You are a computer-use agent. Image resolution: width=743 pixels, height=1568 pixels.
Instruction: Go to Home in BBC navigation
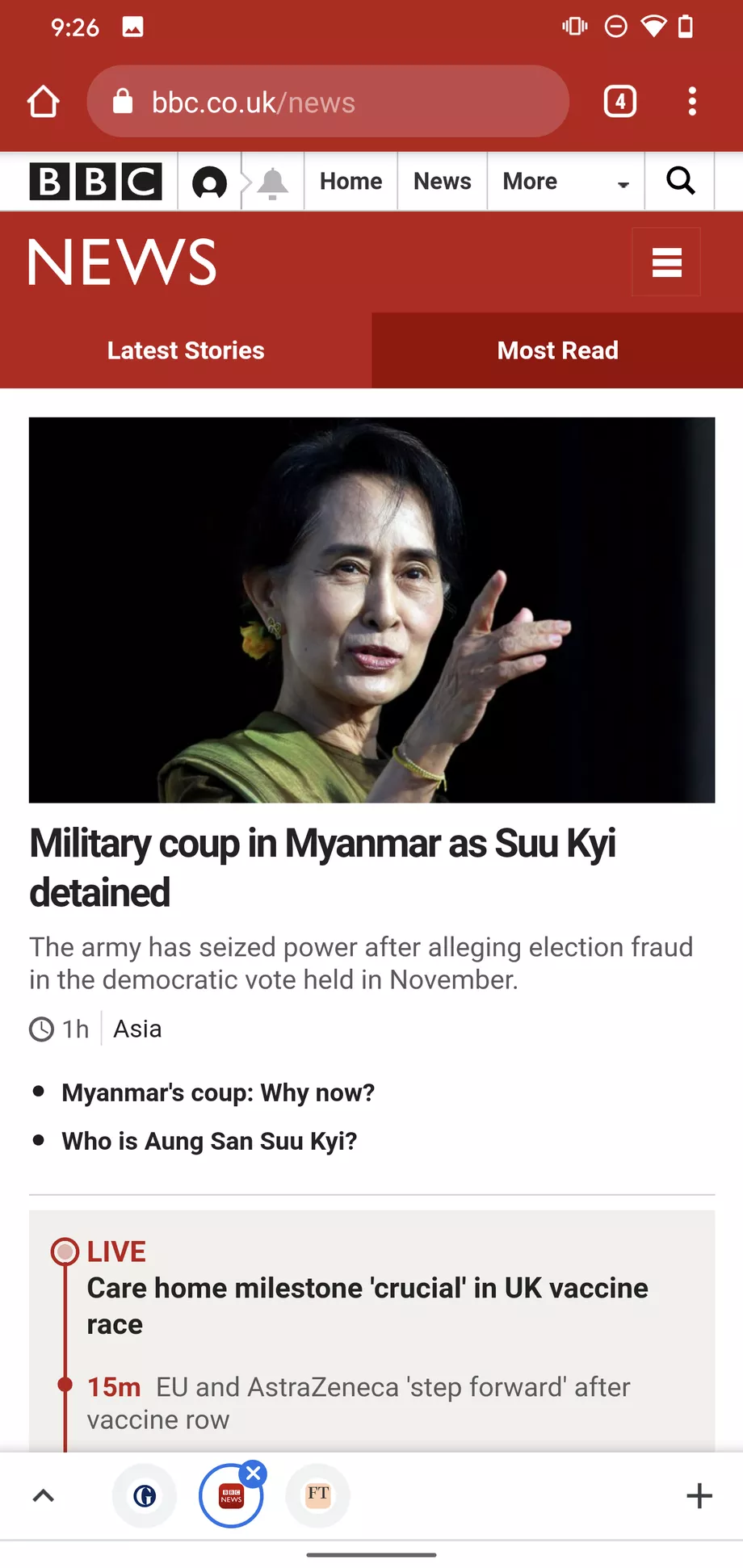click(x=351, y=182)
